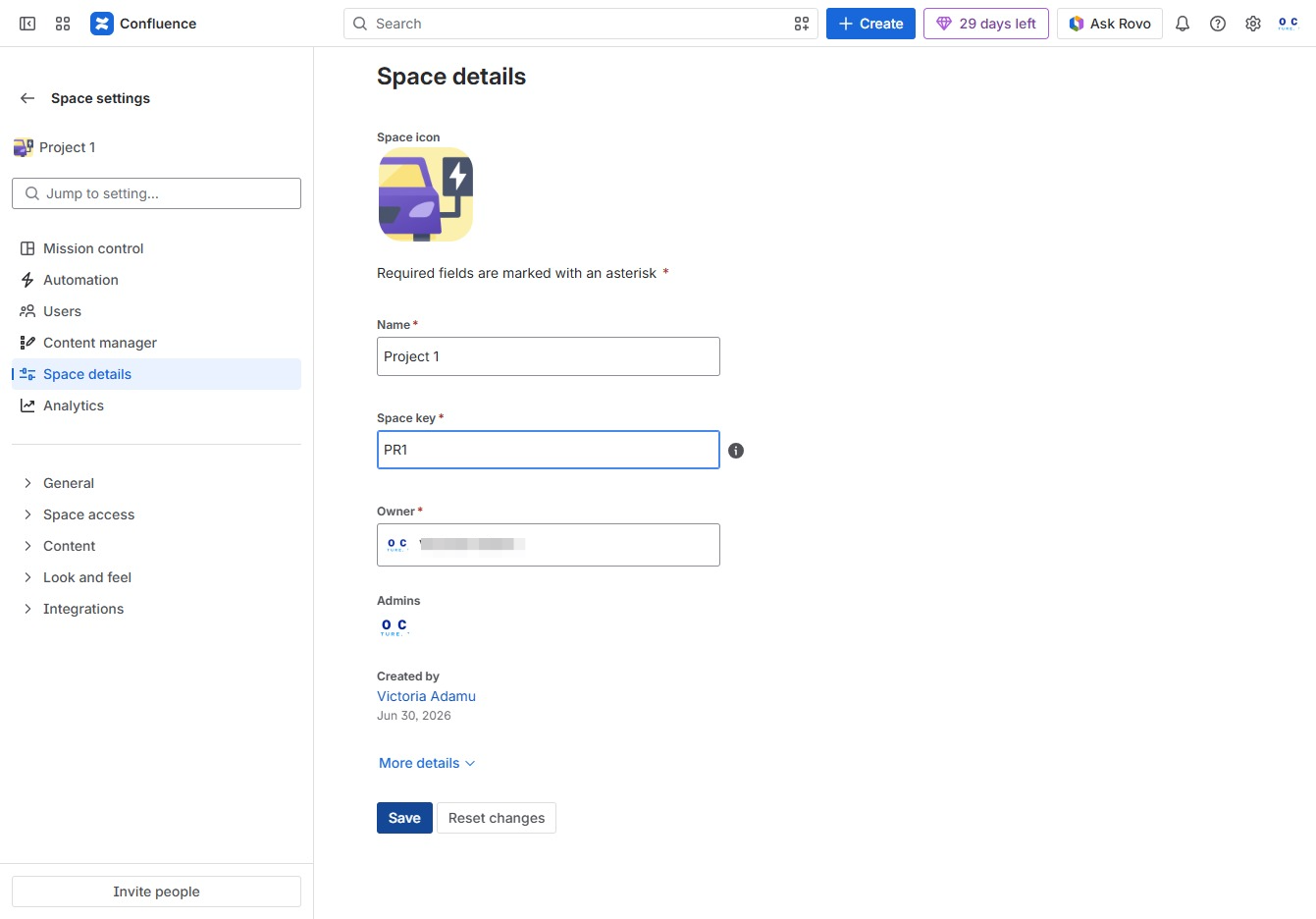
Task: Click the Project 1 space icon in the sidebar
Action: (24, 147)
